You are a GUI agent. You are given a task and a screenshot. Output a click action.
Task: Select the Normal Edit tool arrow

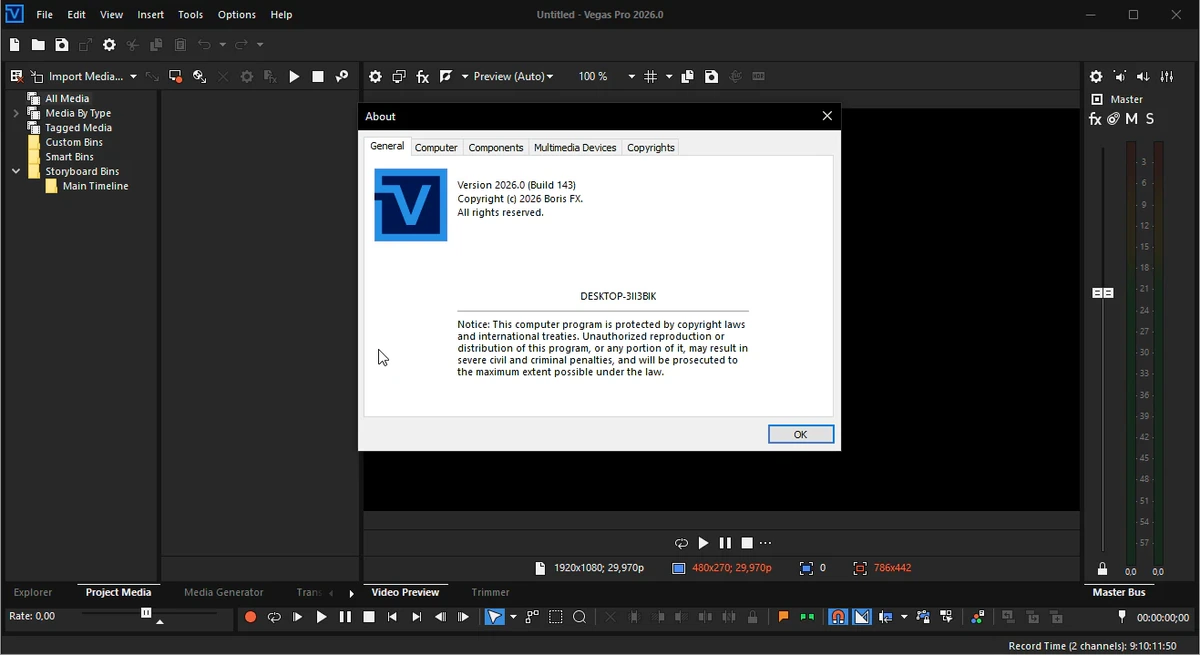[495, 618]
